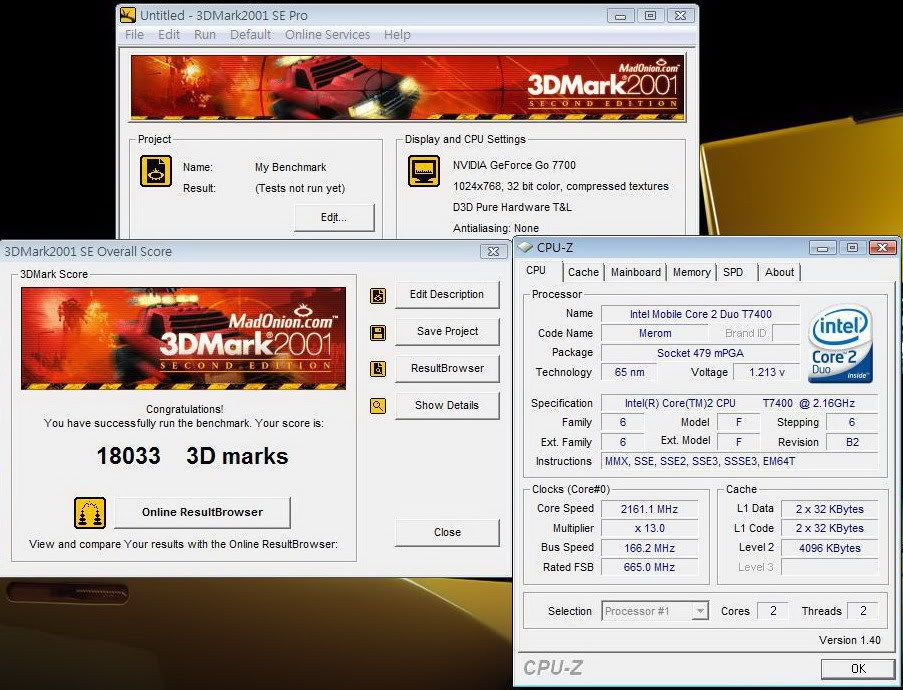Screen dimensions: 903x690
Task: Click the ResultBrowser button
Action: (x=447, y=368)
